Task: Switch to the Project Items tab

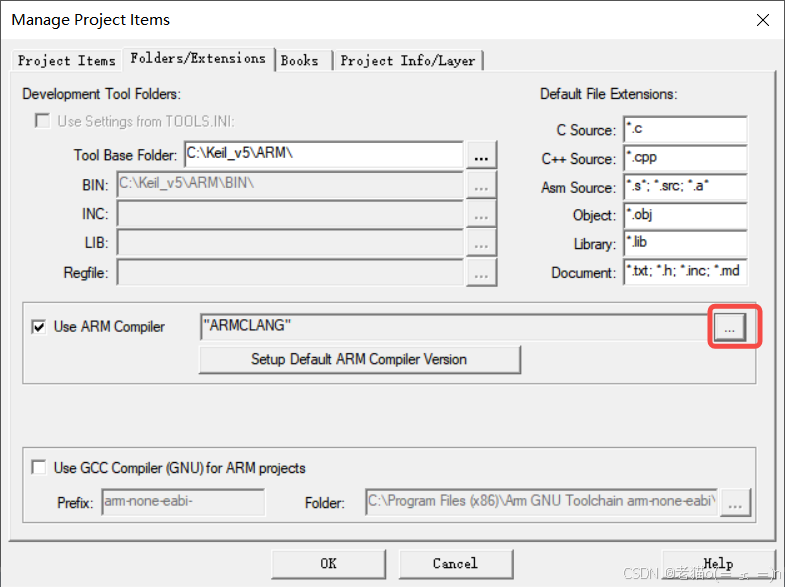Action: 67,61
